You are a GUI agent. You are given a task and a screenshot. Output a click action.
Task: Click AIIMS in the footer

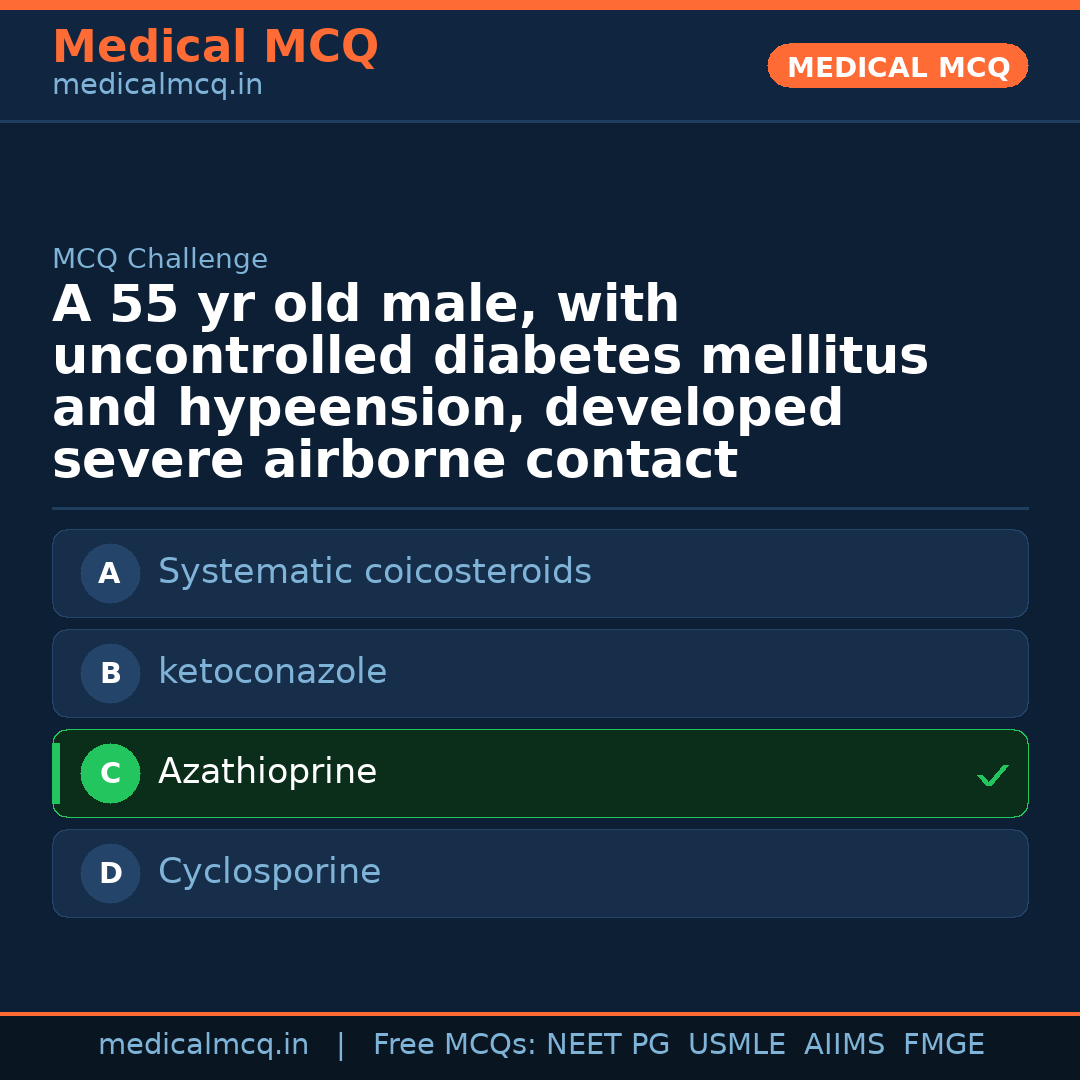[844, 1045]
